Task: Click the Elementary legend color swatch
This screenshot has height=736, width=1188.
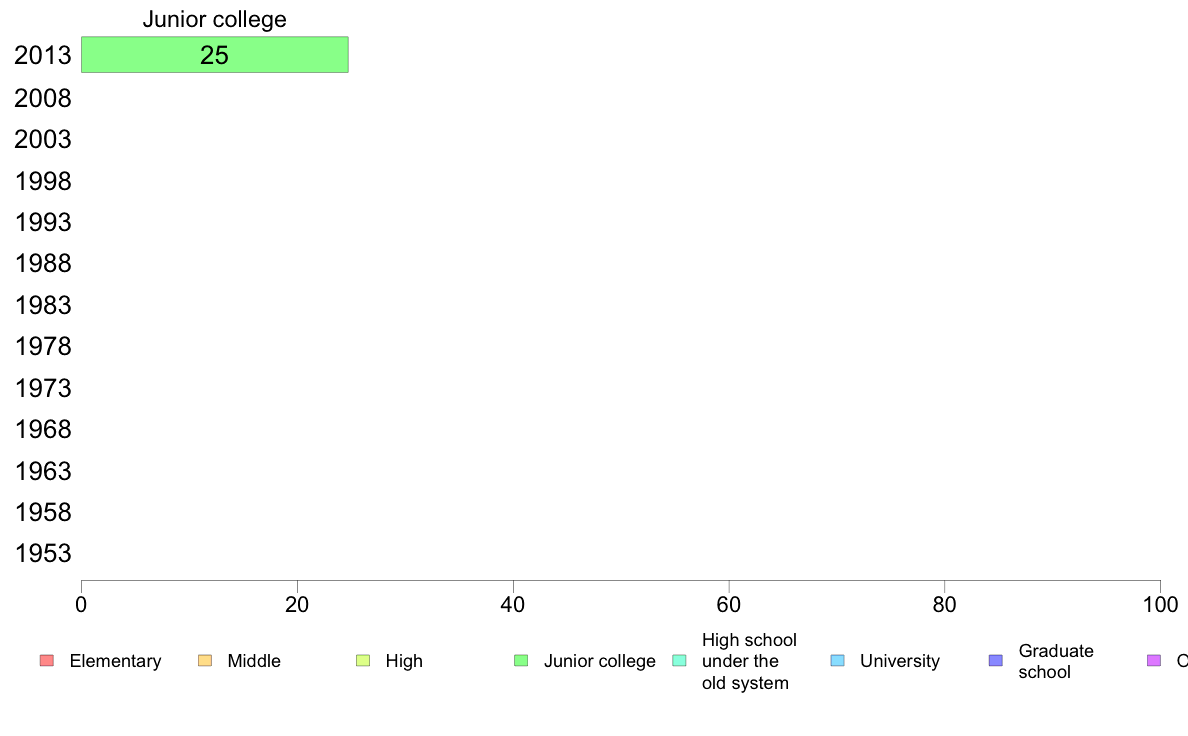Action: [x=47, y=661]
